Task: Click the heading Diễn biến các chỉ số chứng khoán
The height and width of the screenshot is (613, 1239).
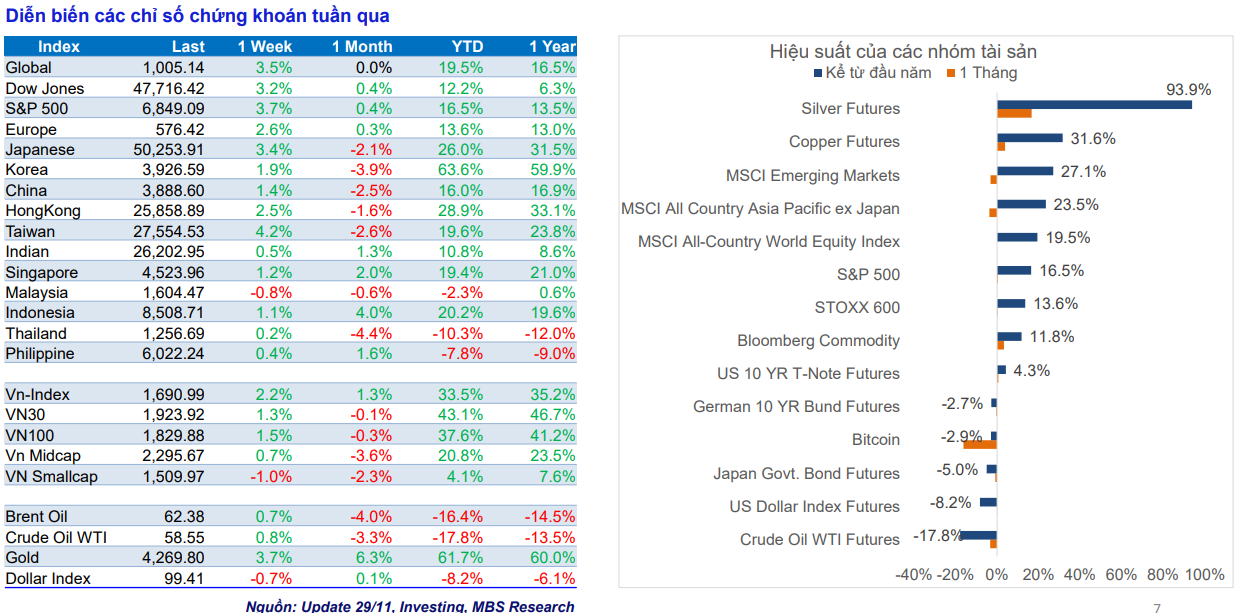Action: (197, 16)
